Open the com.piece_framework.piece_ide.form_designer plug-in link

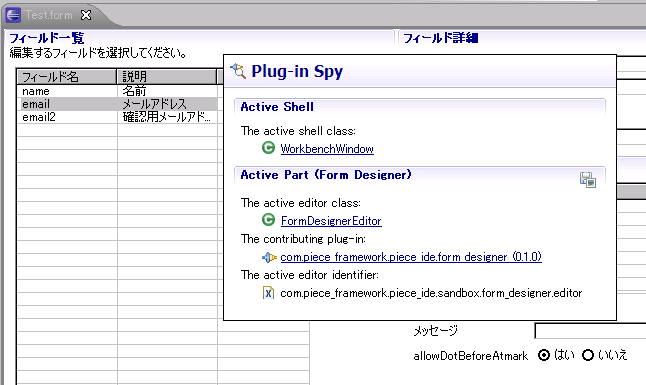(411, 257)
